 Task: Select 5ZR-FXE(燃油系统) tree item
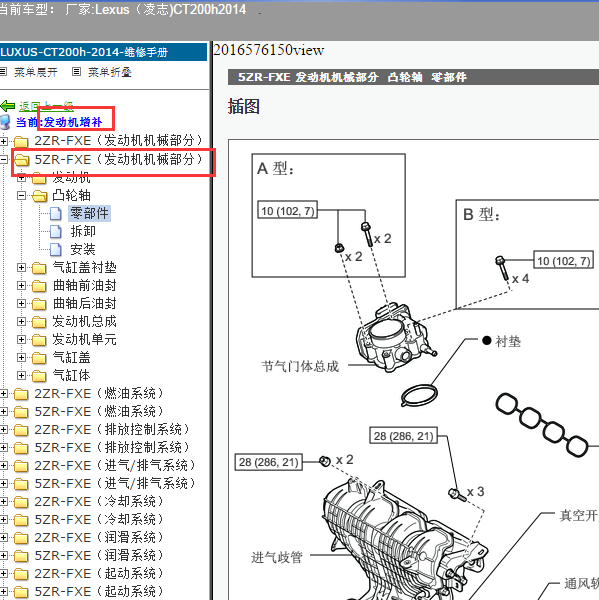(99, 411)
